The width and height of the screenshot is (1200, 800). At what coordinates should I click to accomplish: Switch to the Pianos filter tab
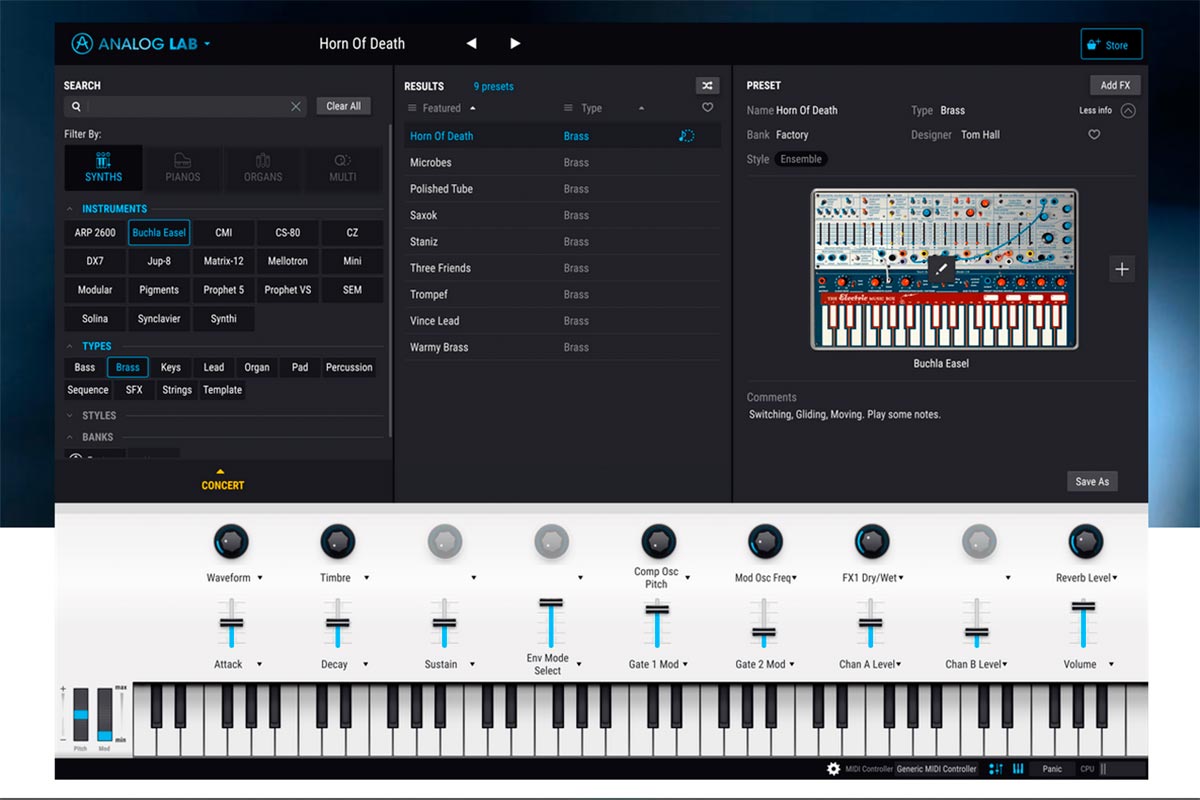pos(183,168)
